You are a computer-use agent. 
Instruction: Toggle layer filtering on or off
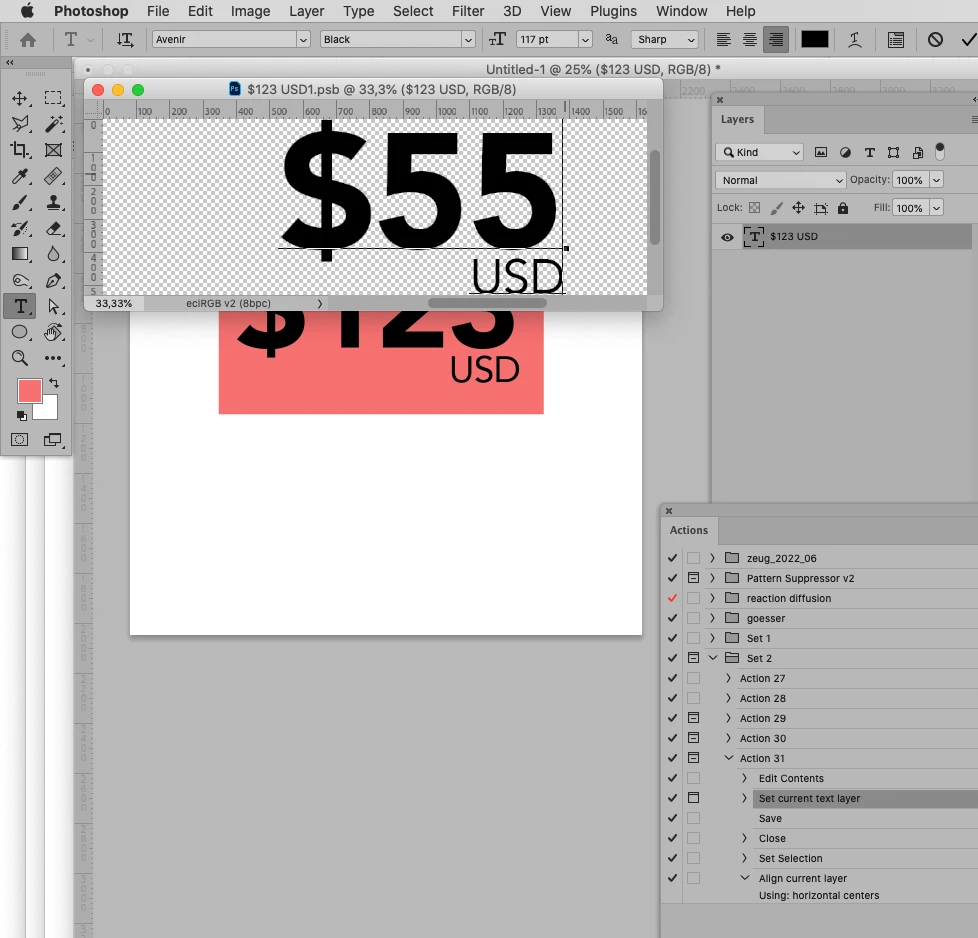pos(940,151)
